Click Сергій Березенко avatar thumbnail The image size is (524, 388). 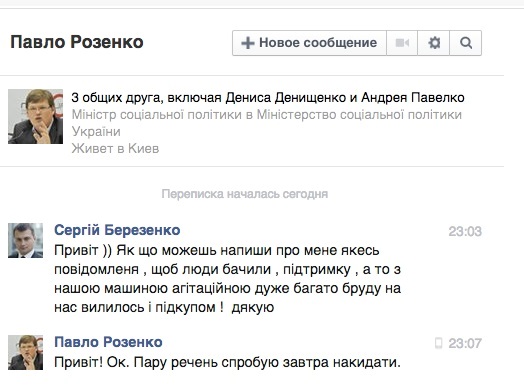point(25,240)
